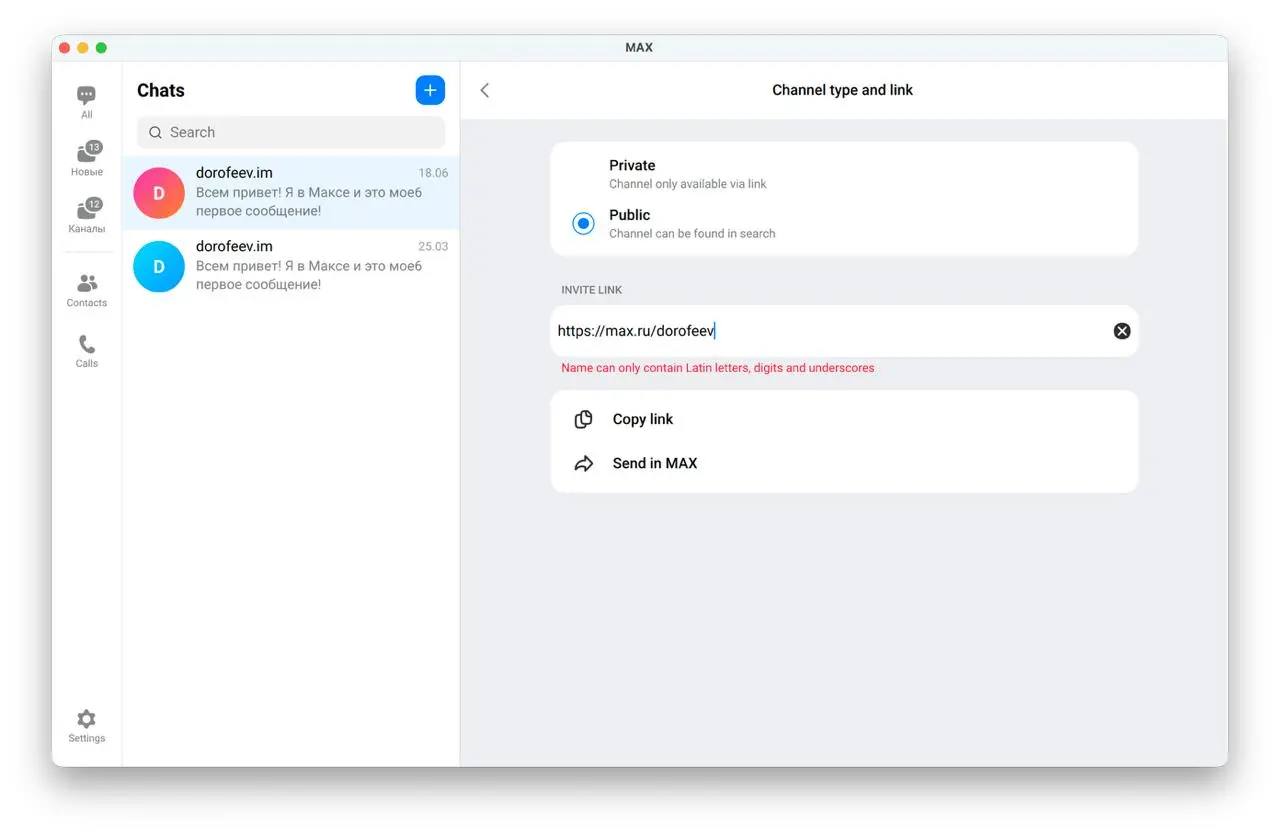Minimize the MAX window with the yellow button
This screenshot has width=1280, height=835.
point(83,48)
